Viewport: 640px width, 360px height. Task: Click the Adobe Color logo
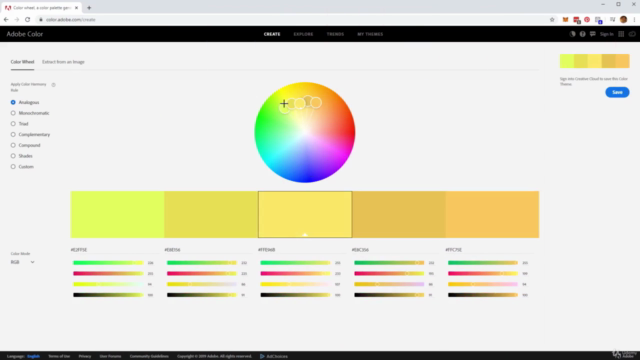(x=24, y=34)
